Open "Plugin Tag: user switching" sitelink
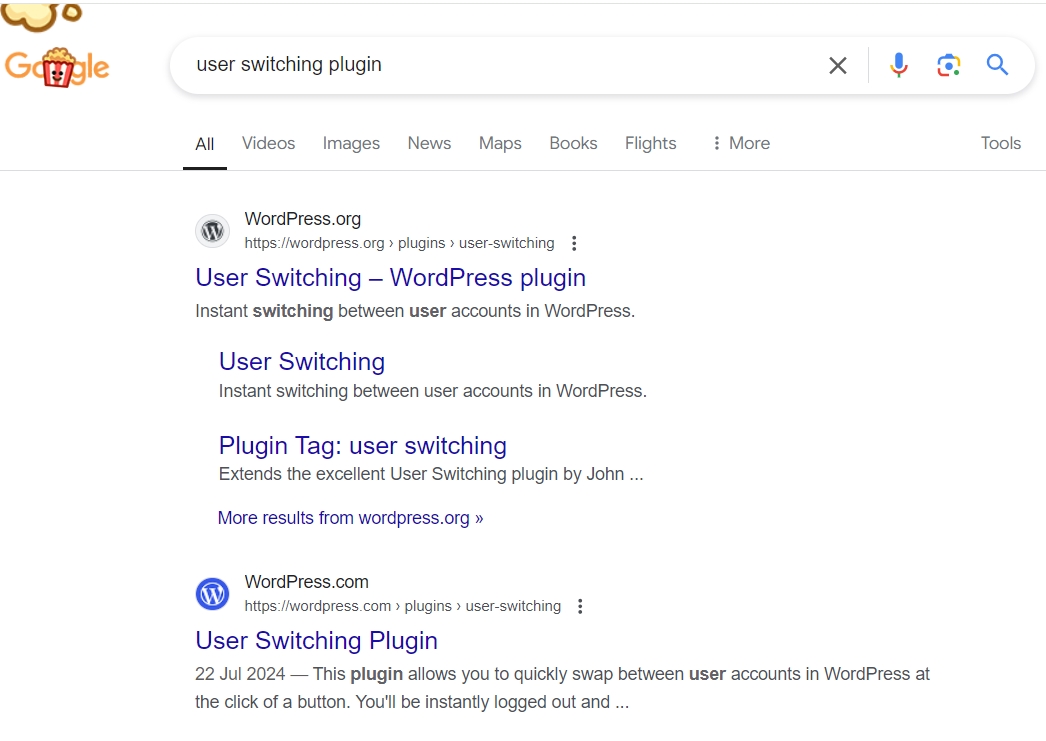 (362, 445)
